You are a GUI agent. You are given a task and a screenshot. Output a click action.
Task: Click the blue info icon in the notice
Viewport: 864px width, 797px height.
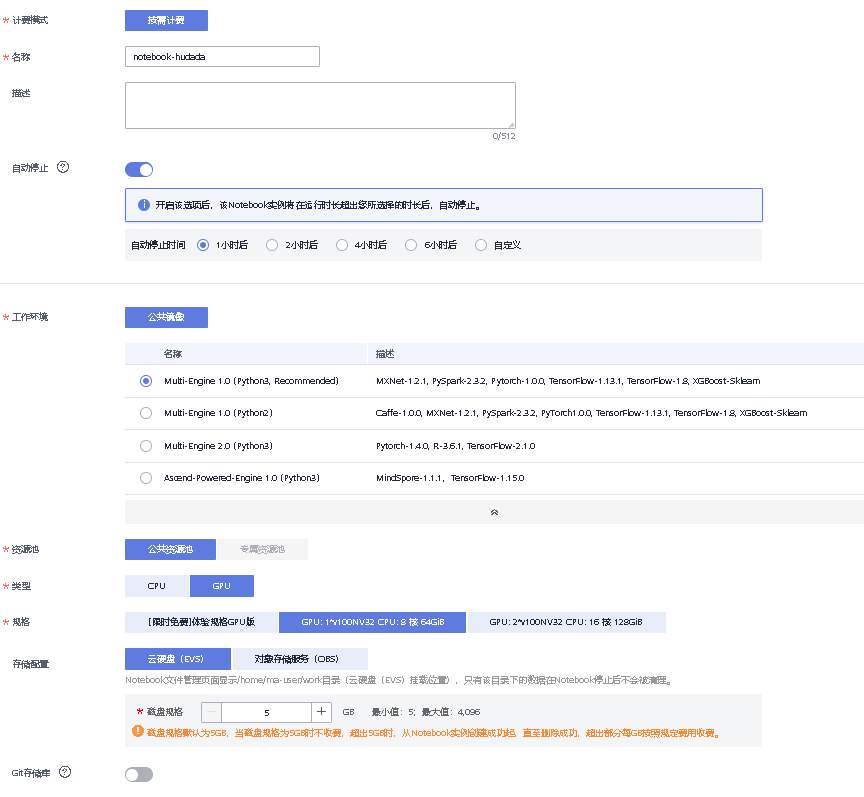pos(144,205)
